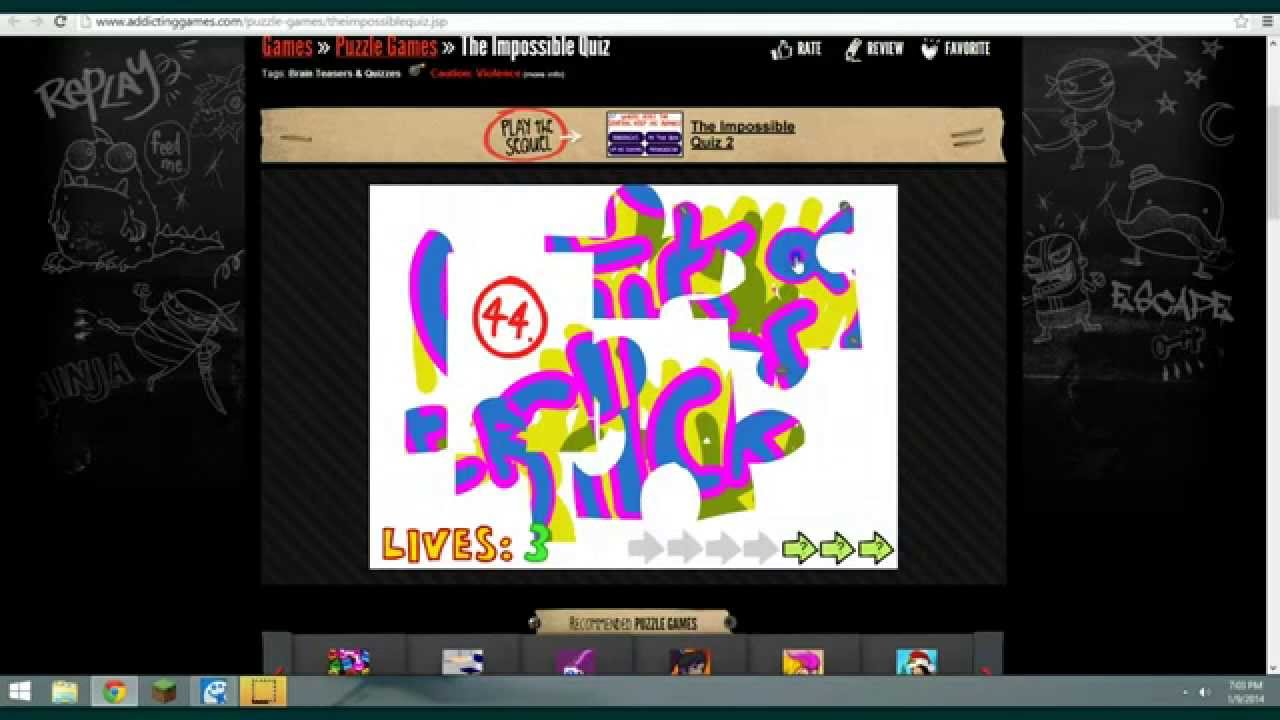Click the question 44 number circle
The image size is (1280, 720).
510,318
